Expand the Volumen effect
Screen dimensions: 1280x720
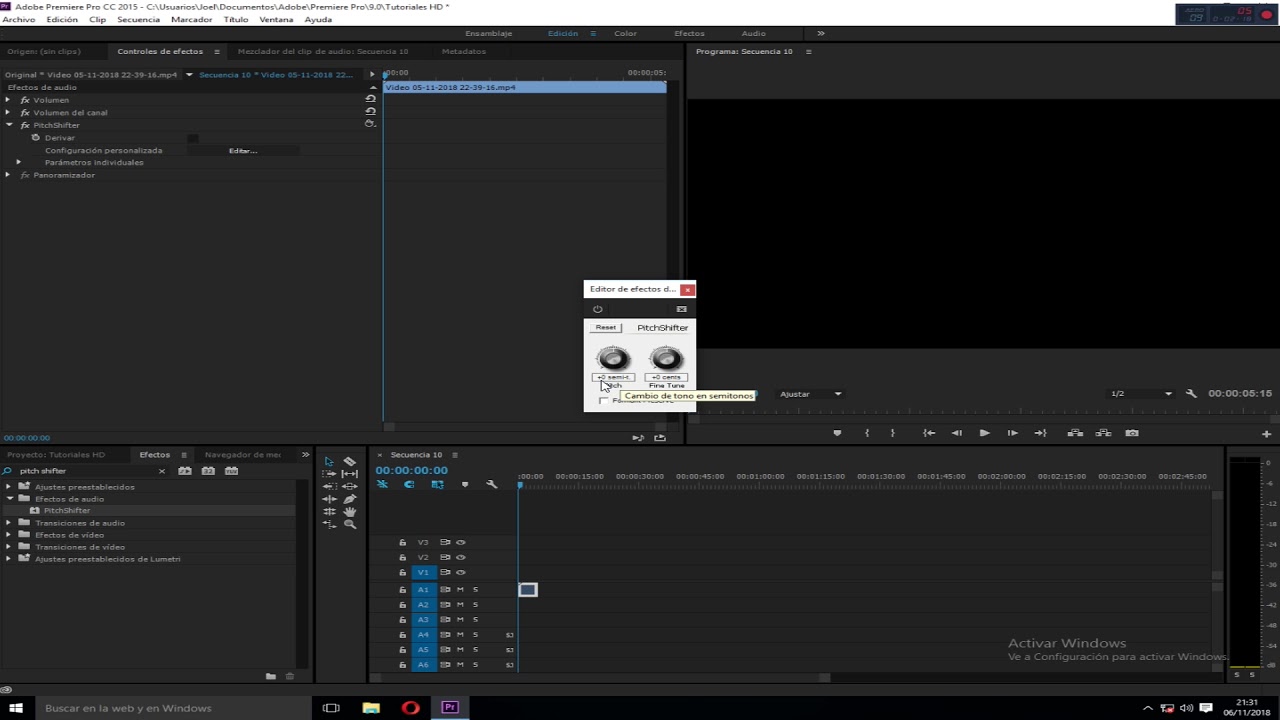[x=8, y=100]
